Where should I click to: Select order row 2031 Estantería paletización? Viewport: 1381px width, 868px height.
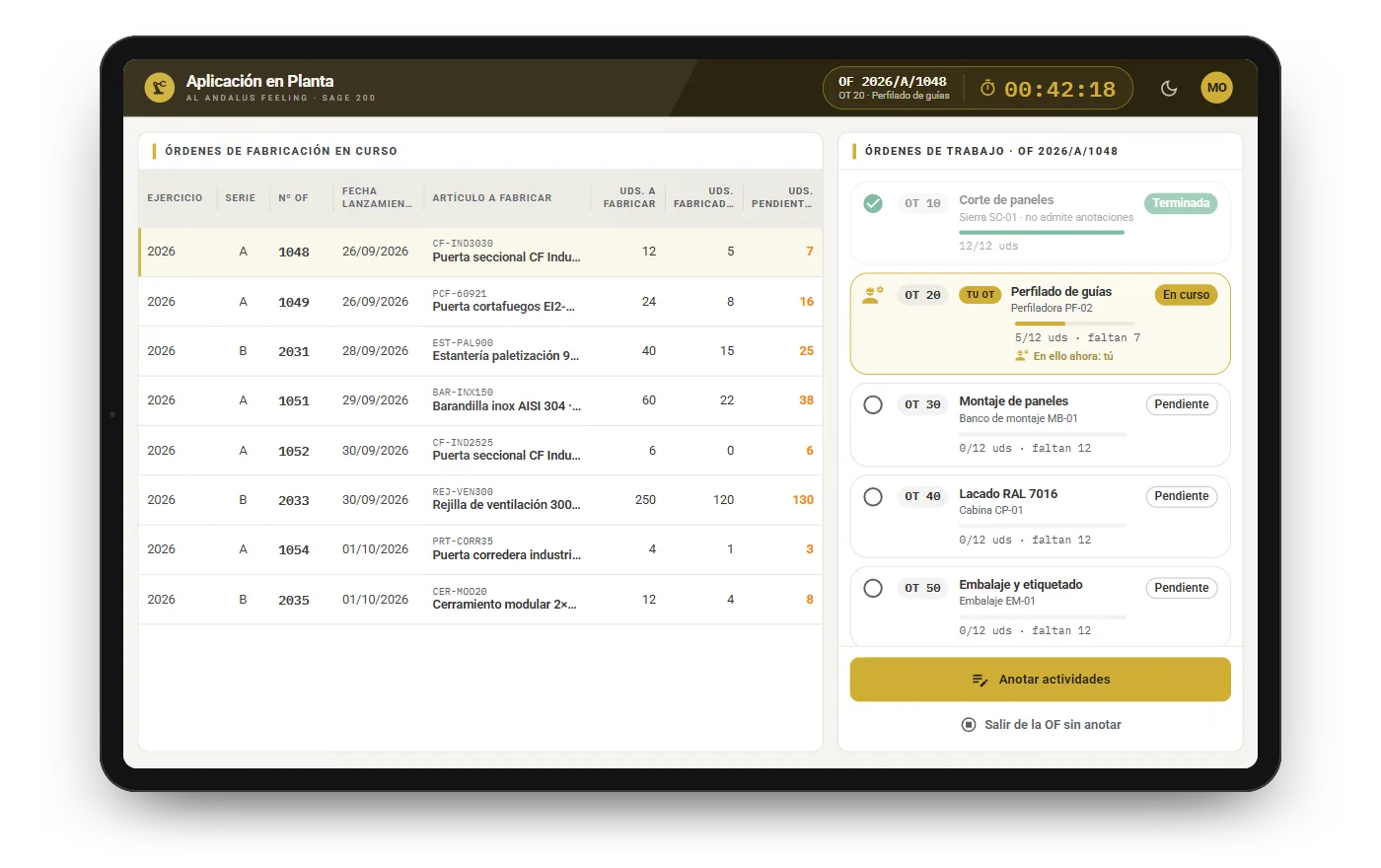pos(480,351)
